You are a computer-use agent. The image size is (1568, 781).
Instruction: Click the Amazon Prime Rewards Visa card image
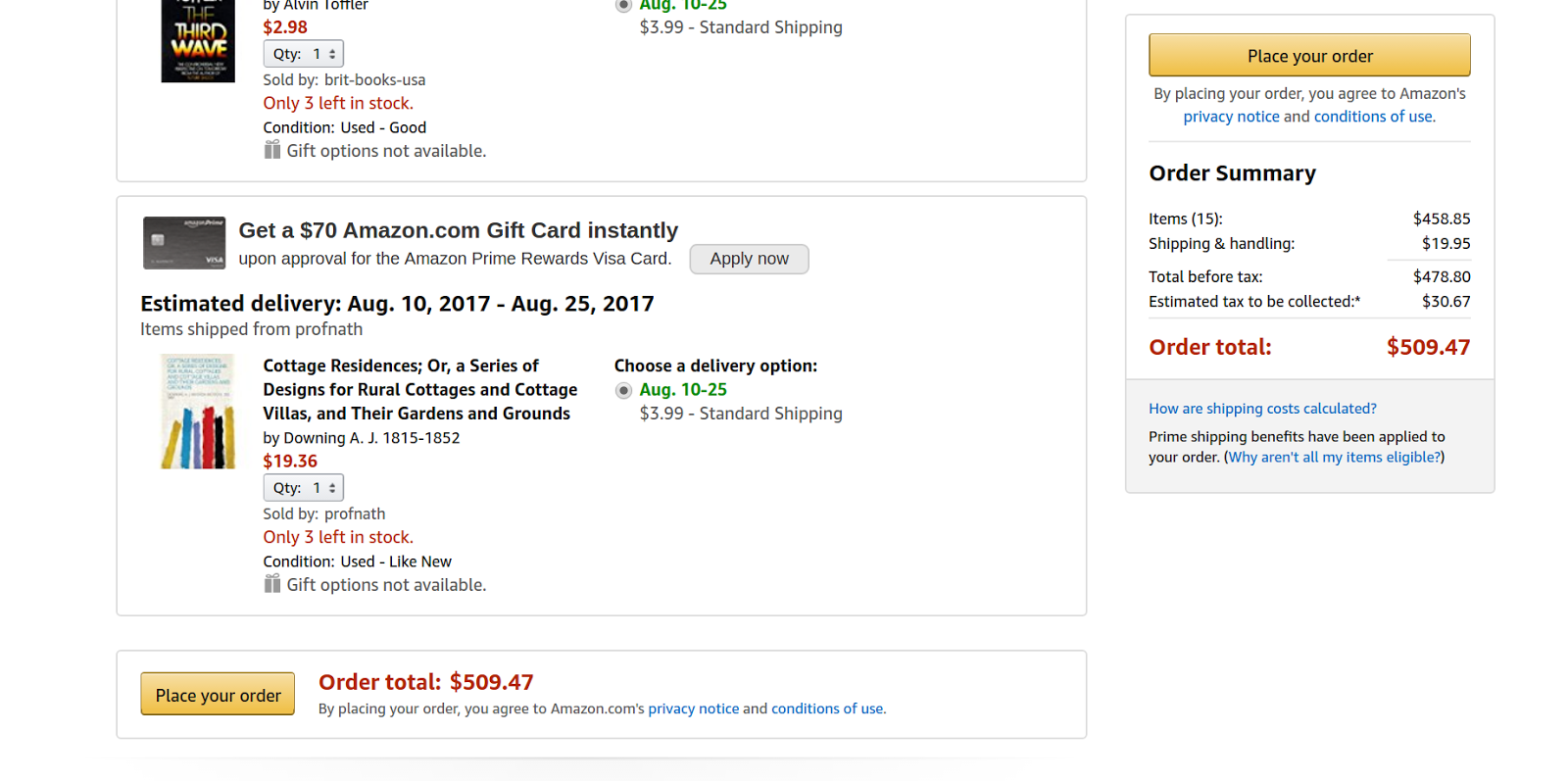pyautogui.click(x=184, y=243)
